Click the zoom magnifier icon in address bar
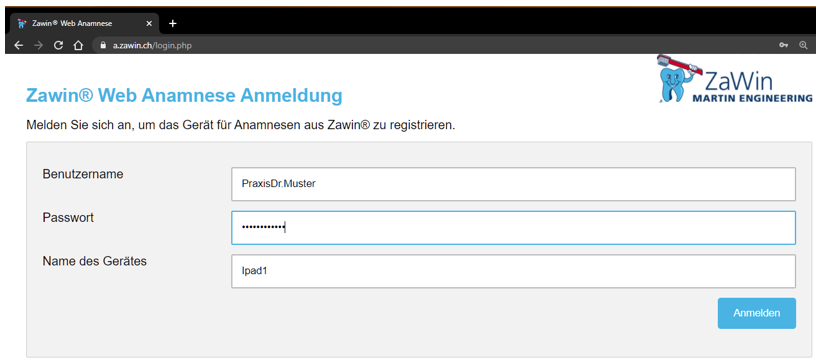The height and width of the screenshot is (363, 820). point(803,46)
